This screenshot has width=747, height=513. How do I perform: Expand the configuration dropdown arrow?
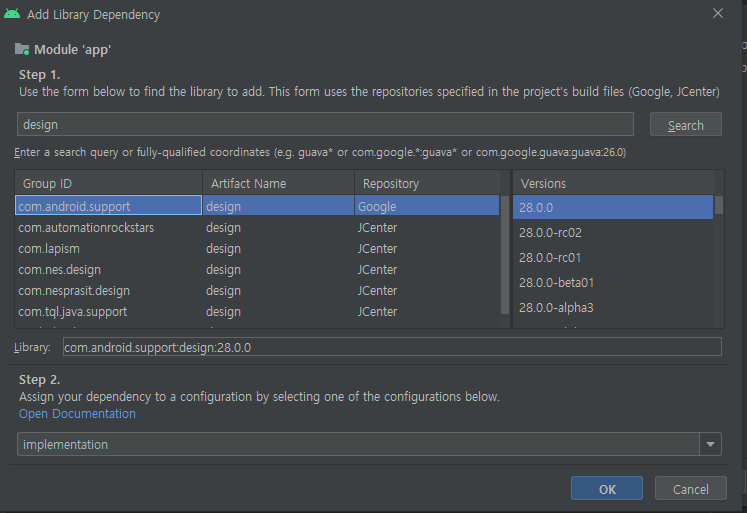710,444
